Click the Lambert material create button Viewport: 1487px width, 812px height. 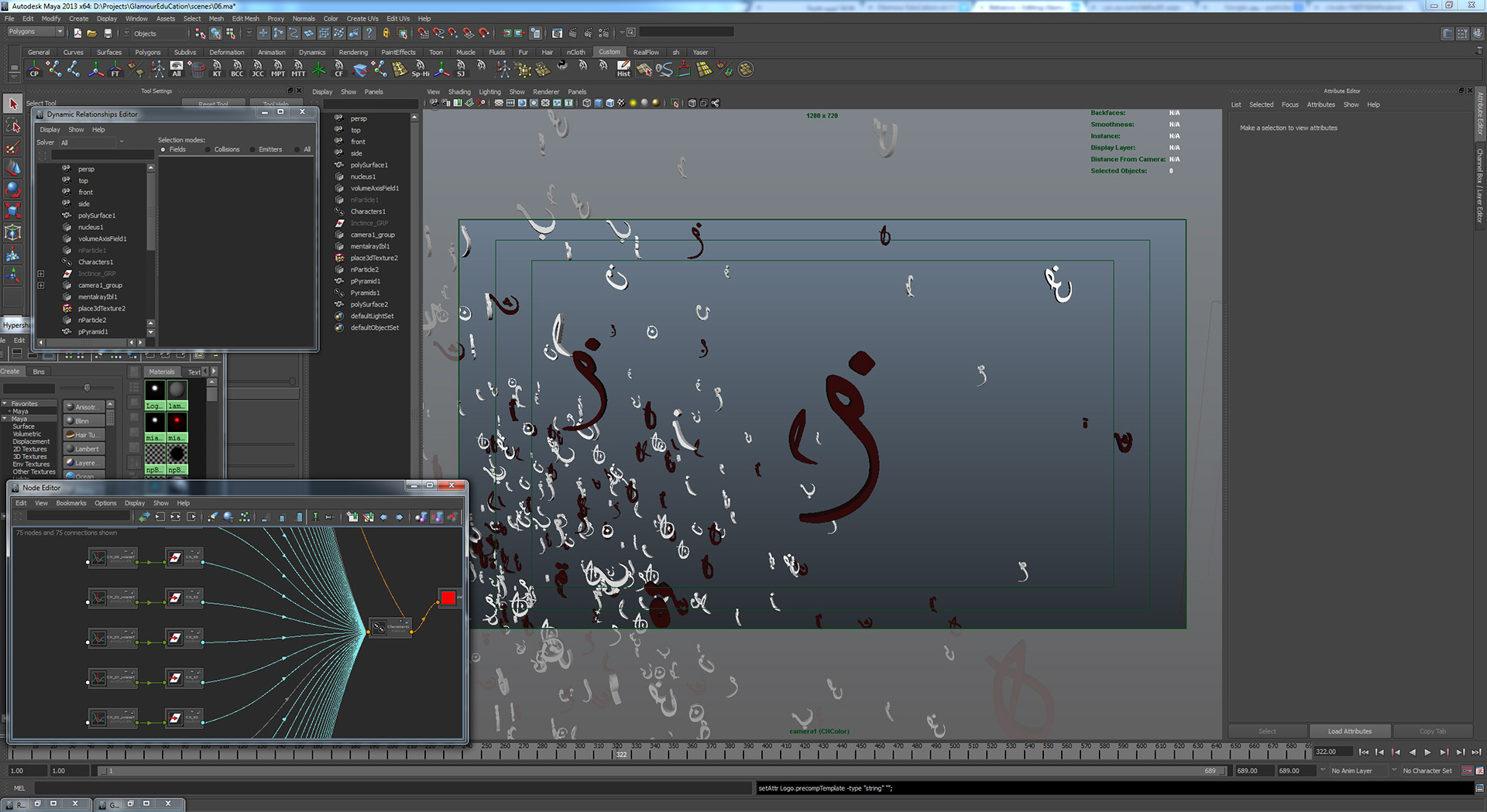click(84, 449)
